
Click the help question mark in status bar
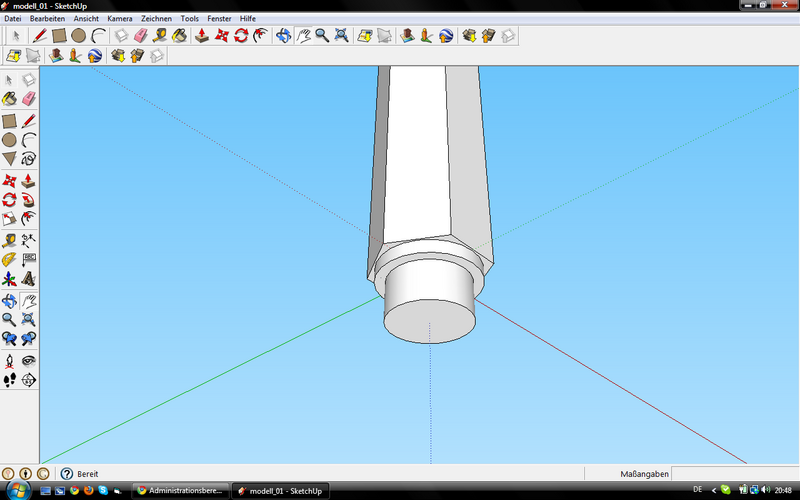[x=67, y=473]
